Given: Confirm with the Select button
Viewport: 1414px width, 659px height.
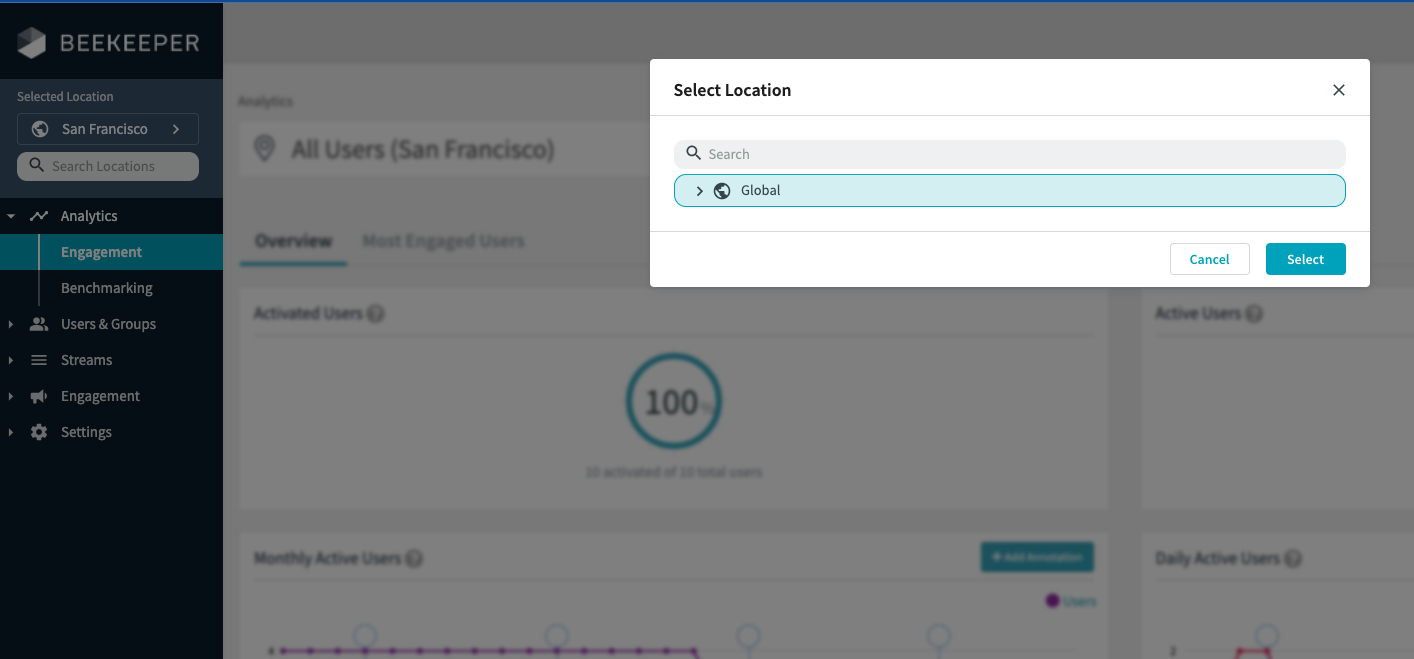Looking at the screenshot, I should pyautogui.click(x=1305, y=259).
